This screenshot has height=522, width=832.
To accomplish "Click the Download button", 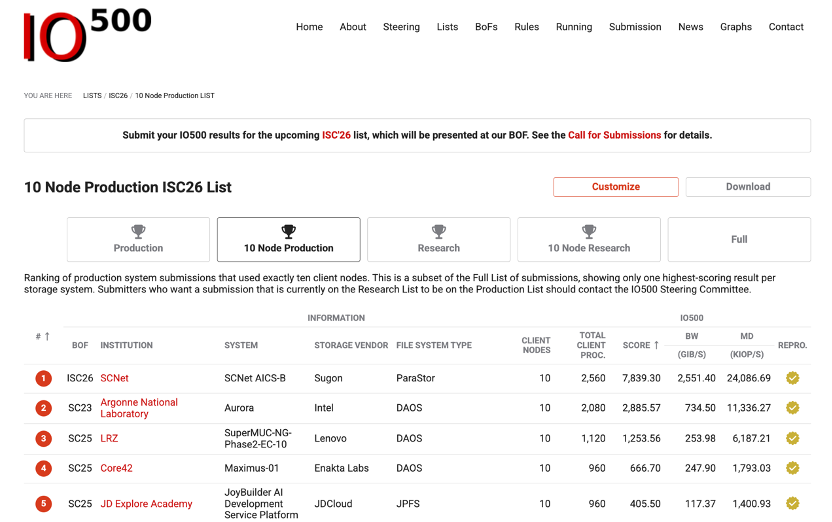I will click(x=748, y=187).
